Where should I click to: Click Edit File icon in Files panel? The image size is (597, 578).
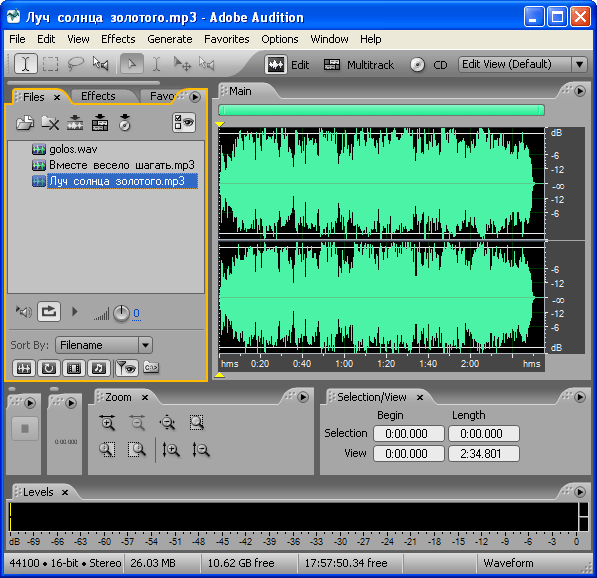[75, 123]
